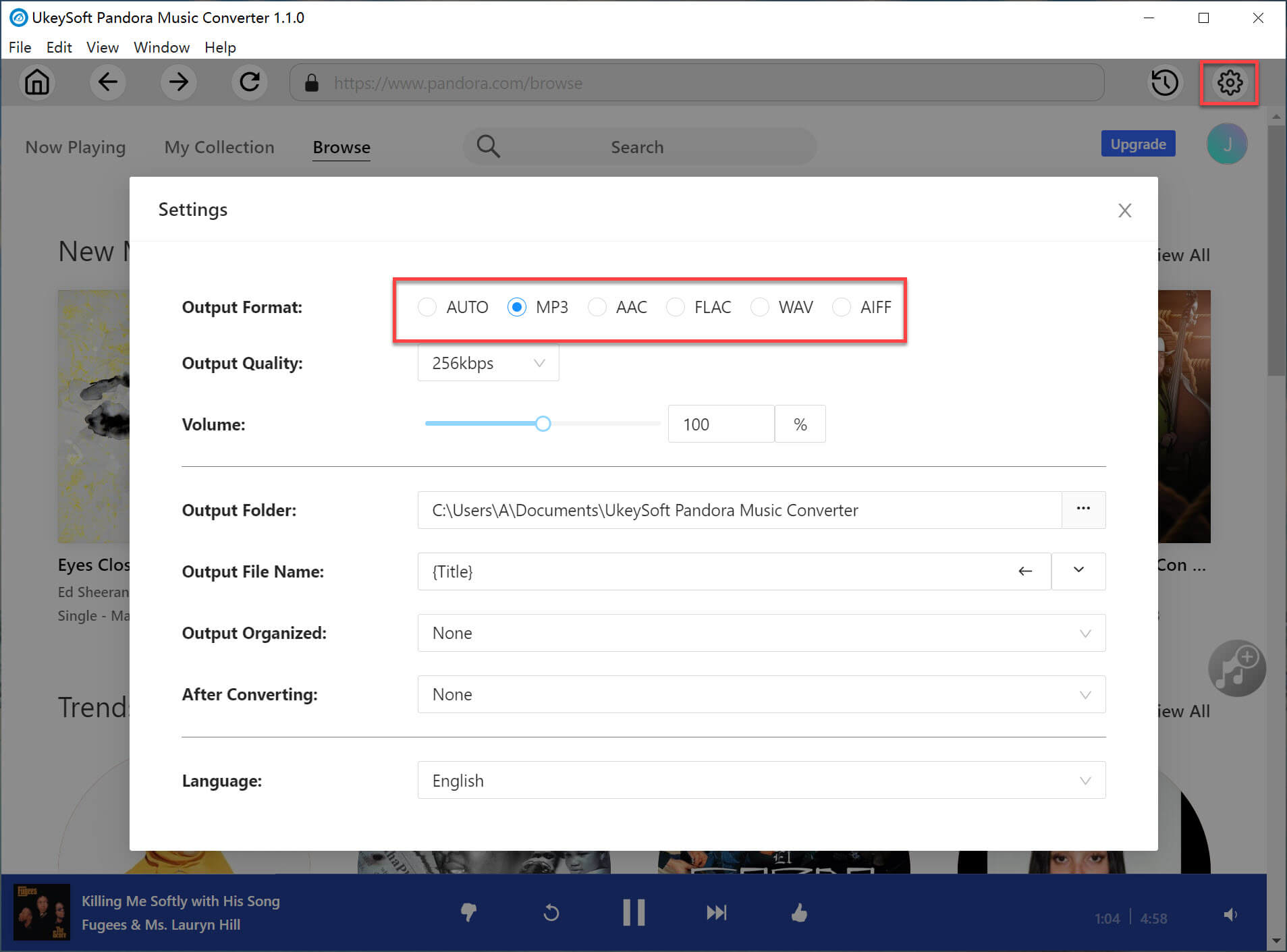Switch to My Collection tab

(x=219, y=147)
